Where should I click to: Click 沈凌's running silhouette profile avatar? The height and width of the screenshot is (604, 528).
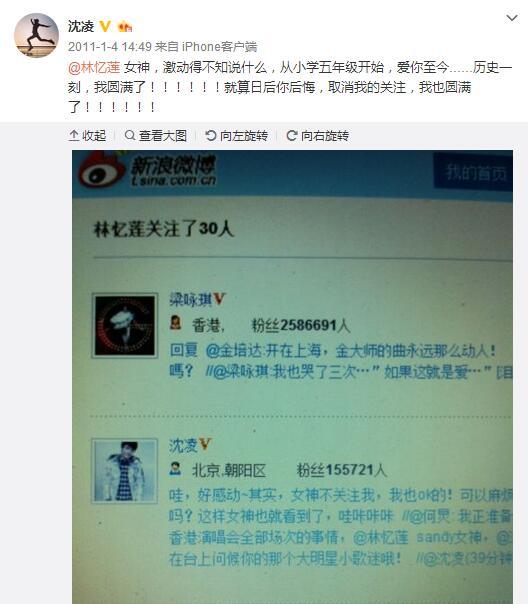tap(36, 35)
